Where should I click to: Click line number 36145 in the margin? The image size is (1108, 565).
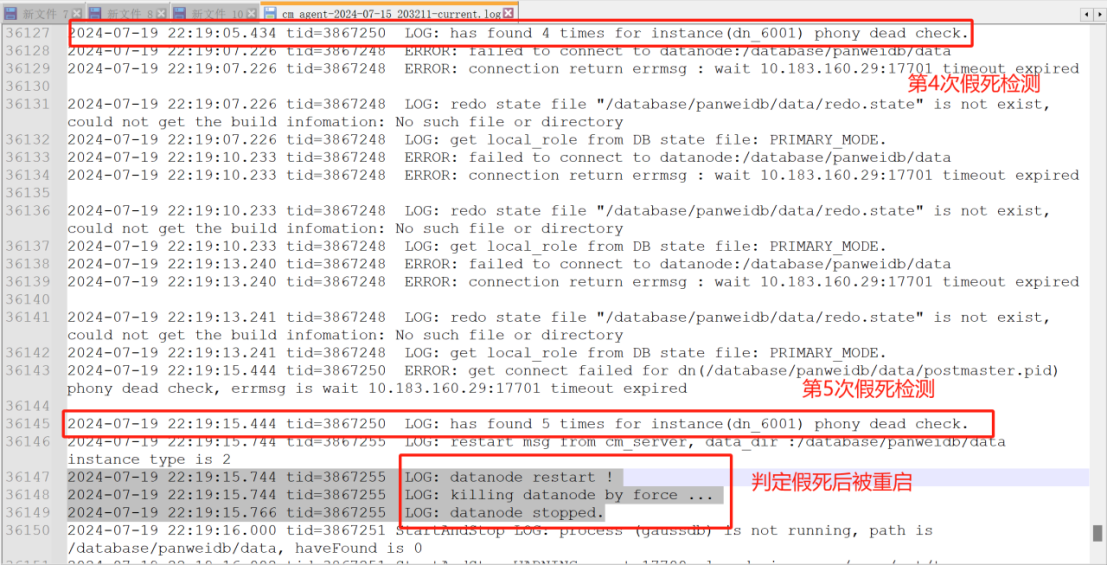[x=28, y=424]
